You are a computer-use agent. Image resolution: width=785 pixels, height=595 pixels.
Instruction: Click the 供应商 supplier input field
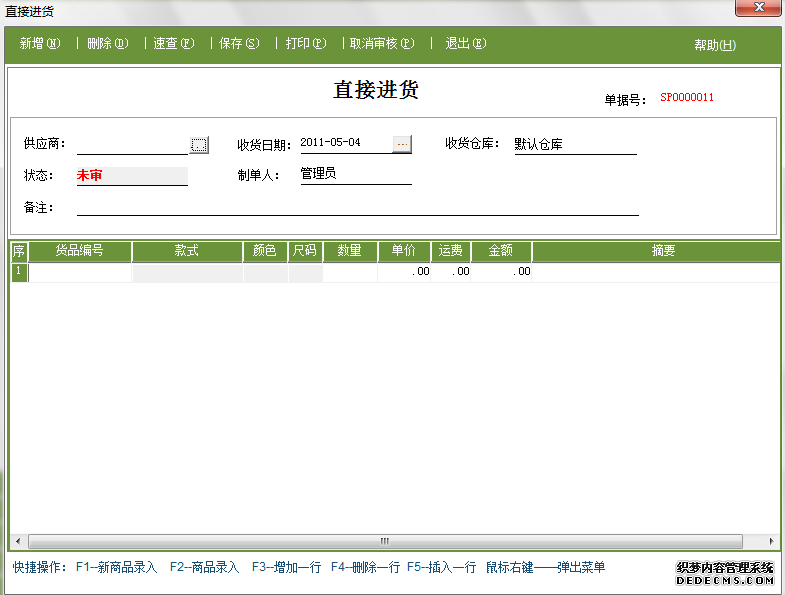point(132,144)
